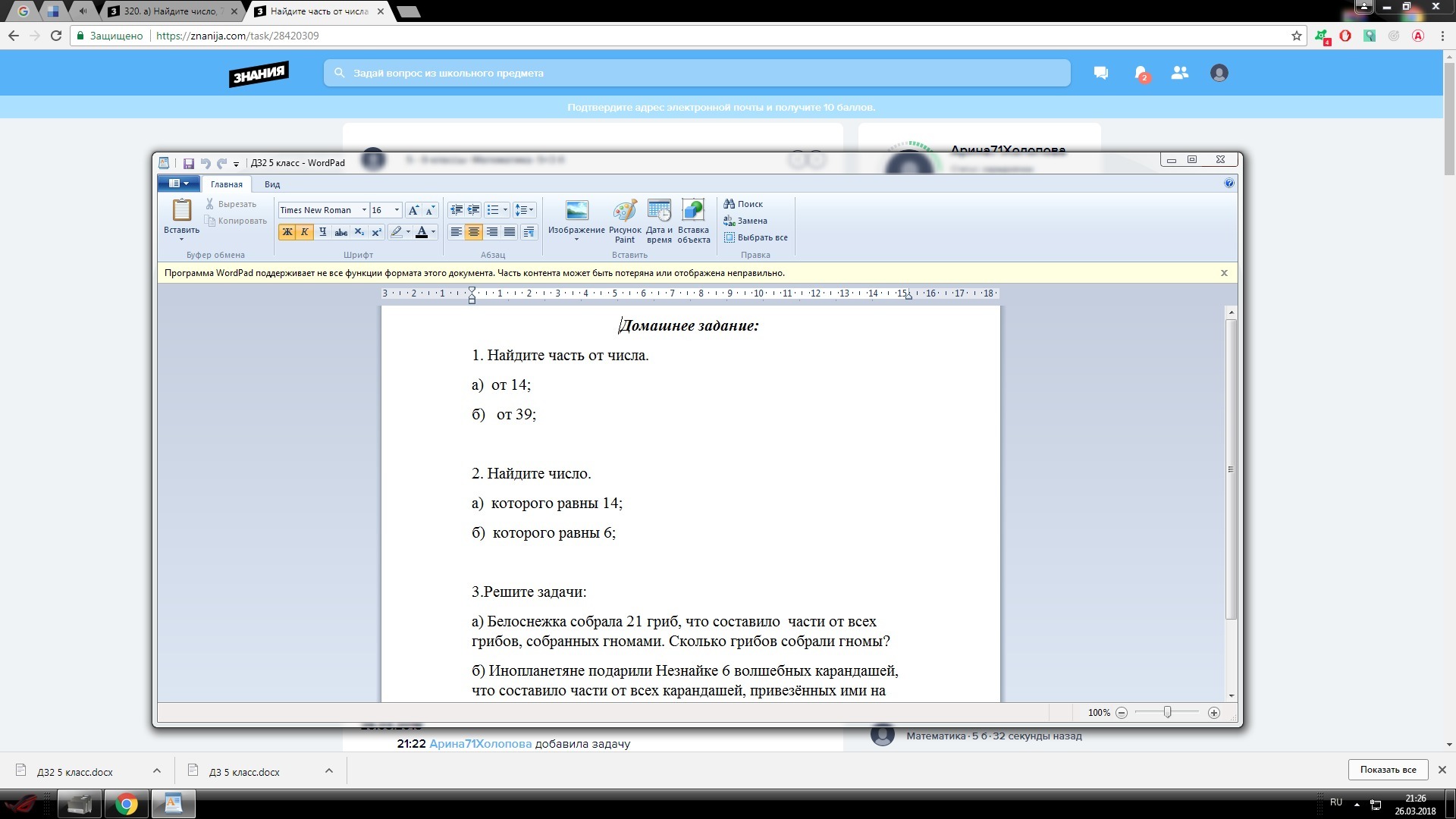The image size is (1456, 819).
Task: Click Показать все in downloads bar
Action: tap(1387, 770)
